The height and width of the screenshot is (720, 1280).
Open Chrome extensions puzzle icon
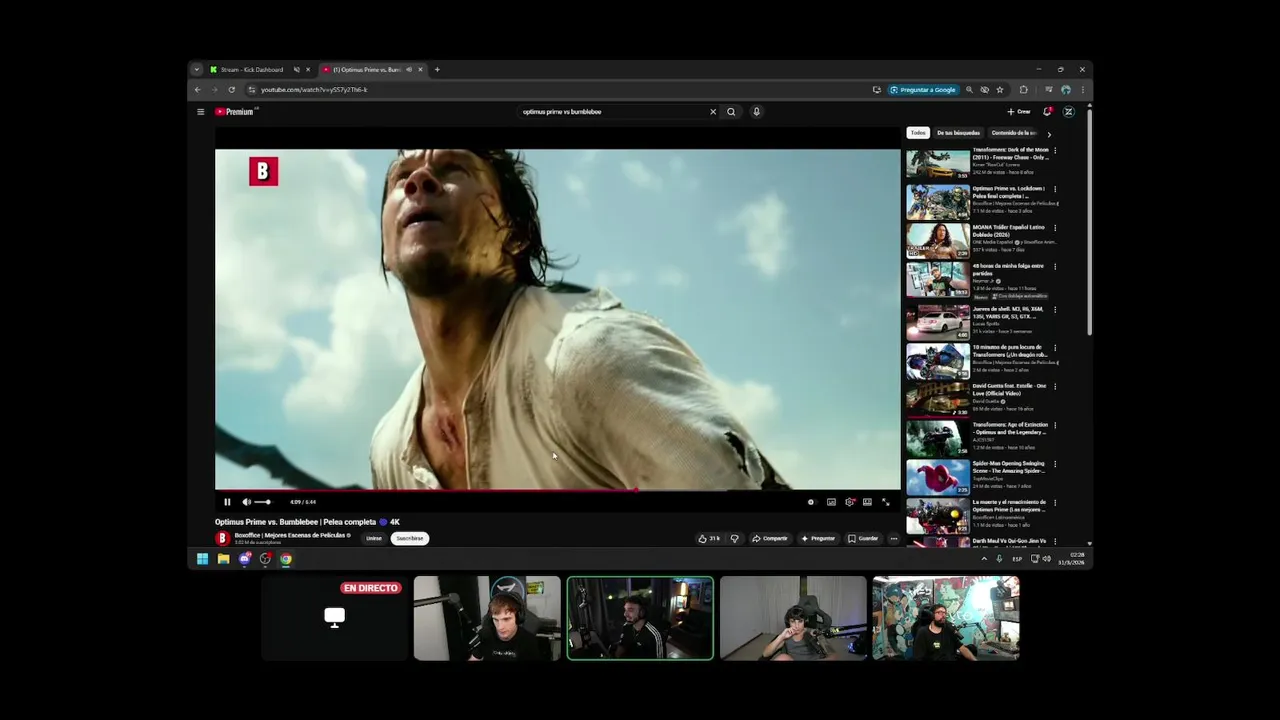(1023, 90)
